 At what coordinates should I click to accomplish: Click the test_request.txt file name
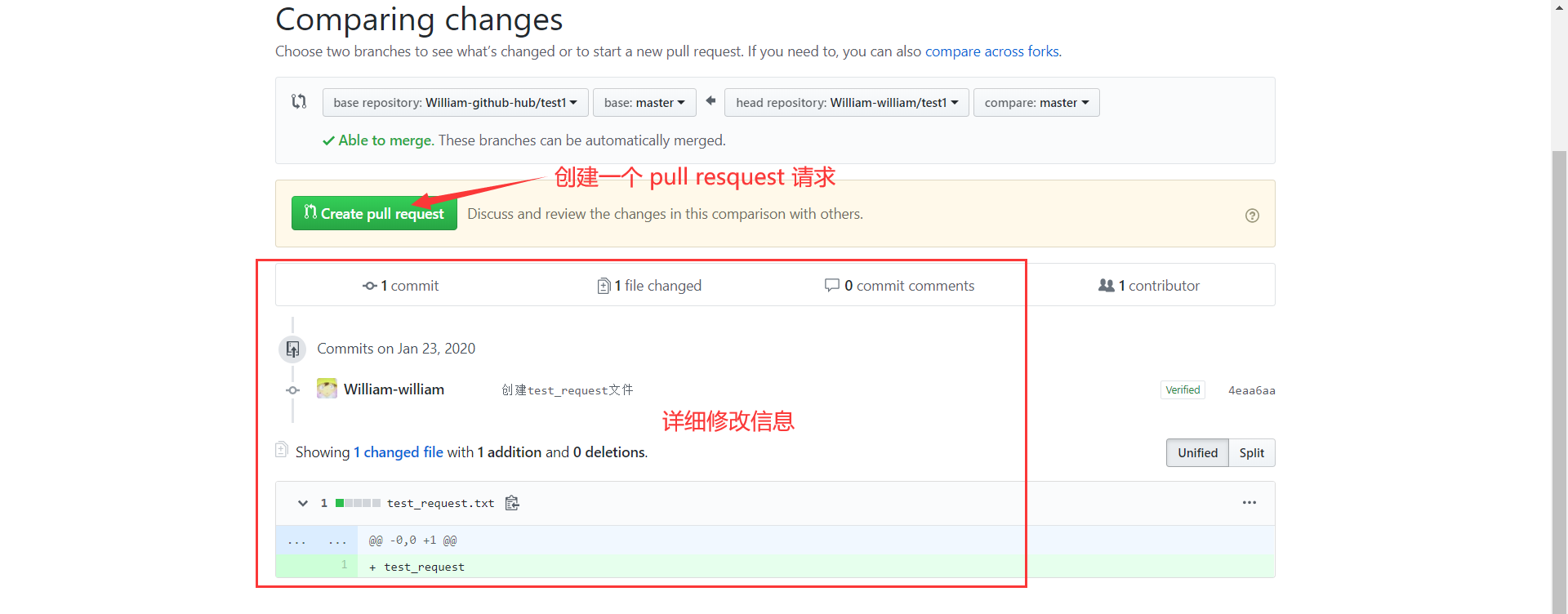[440, 503]
